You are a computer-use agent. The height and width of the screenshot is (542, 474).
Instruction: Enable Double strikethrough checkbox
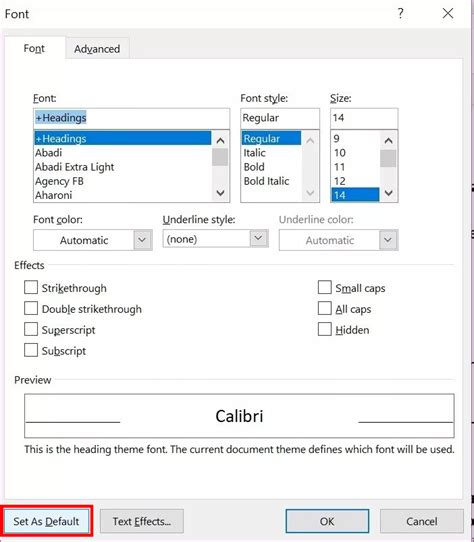pyautogui.click(x=31, y=308)
